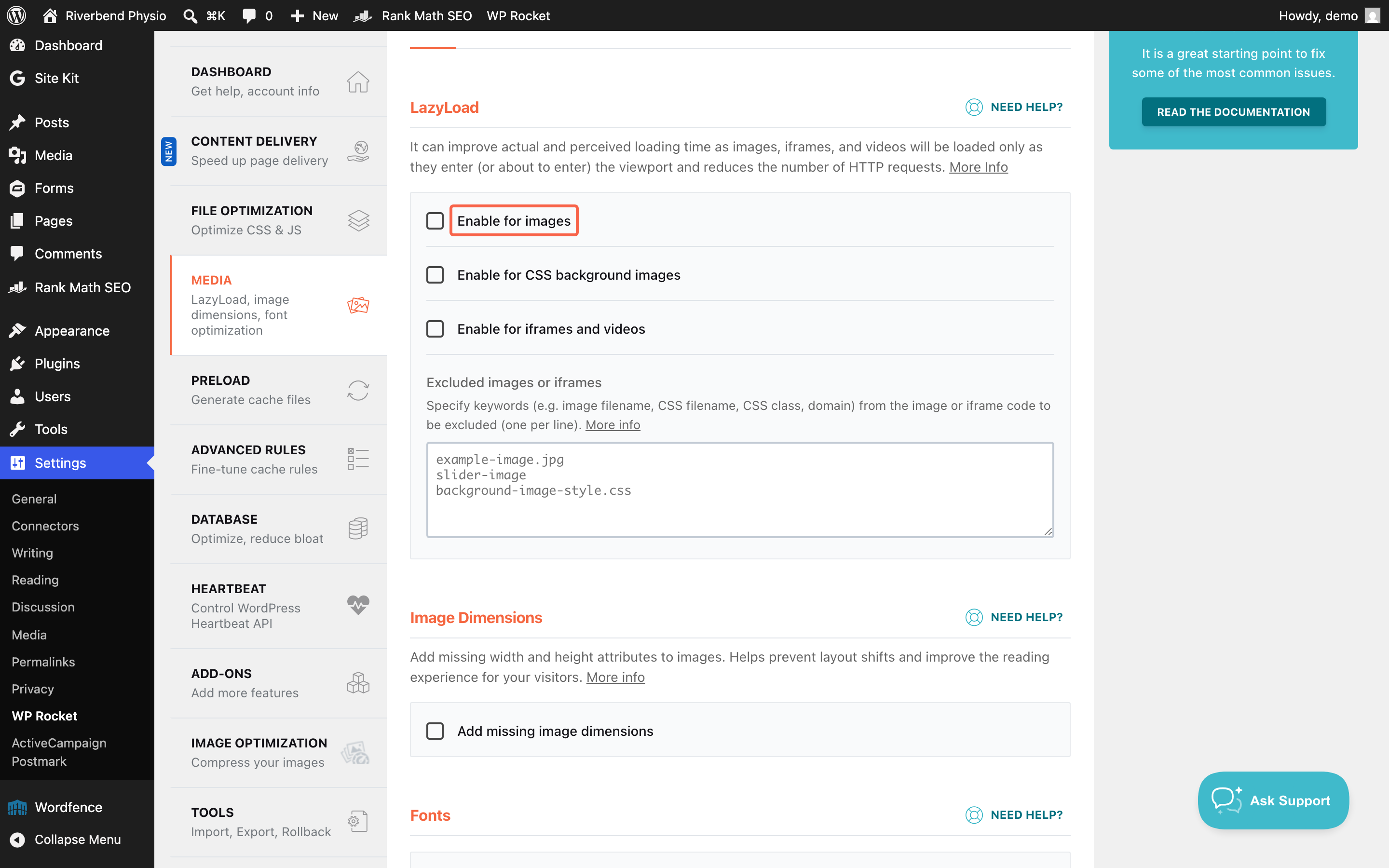Open WP Rocket admin bar menu
This screenshot has height=868, width=1389.
click(518, 15)
